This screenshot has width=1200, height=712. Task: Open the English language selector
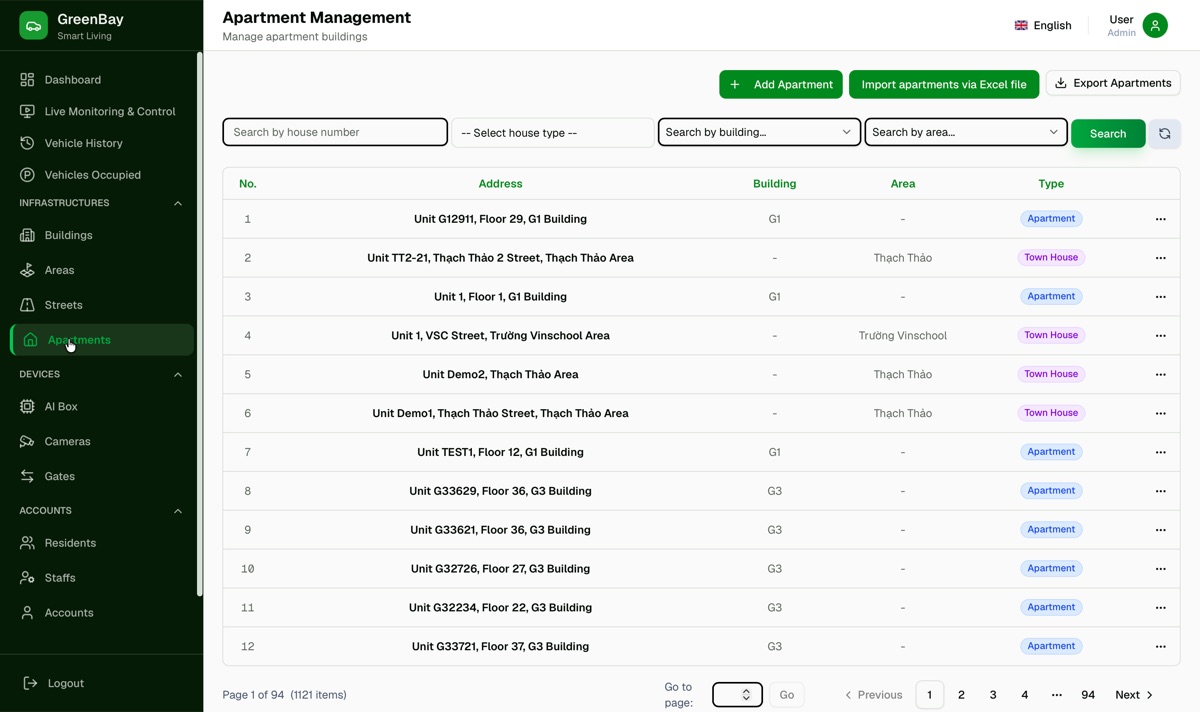[x=1043, y=26]
